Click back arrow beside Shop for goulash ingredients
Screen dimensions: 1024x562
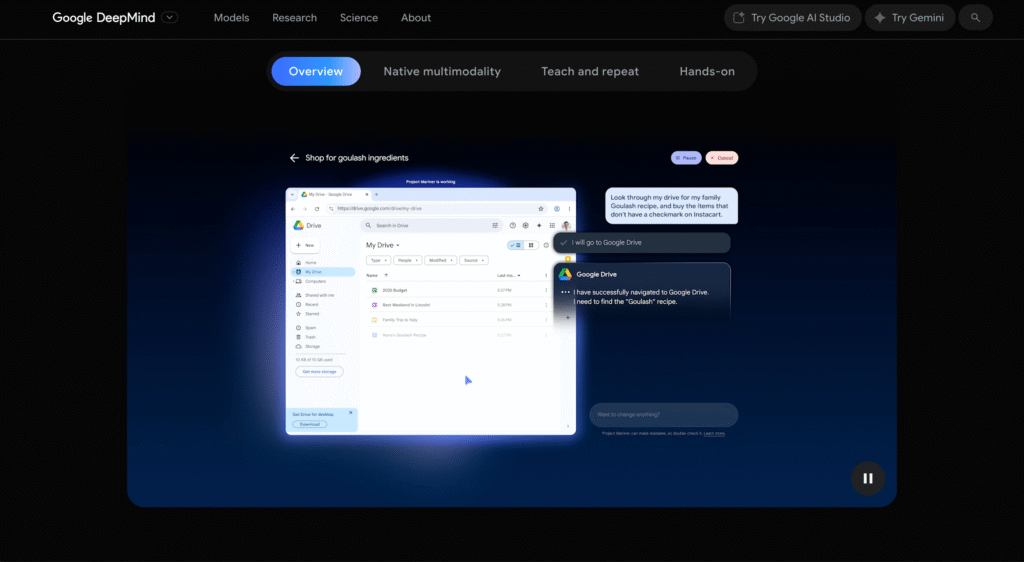[x=294, y=158]
